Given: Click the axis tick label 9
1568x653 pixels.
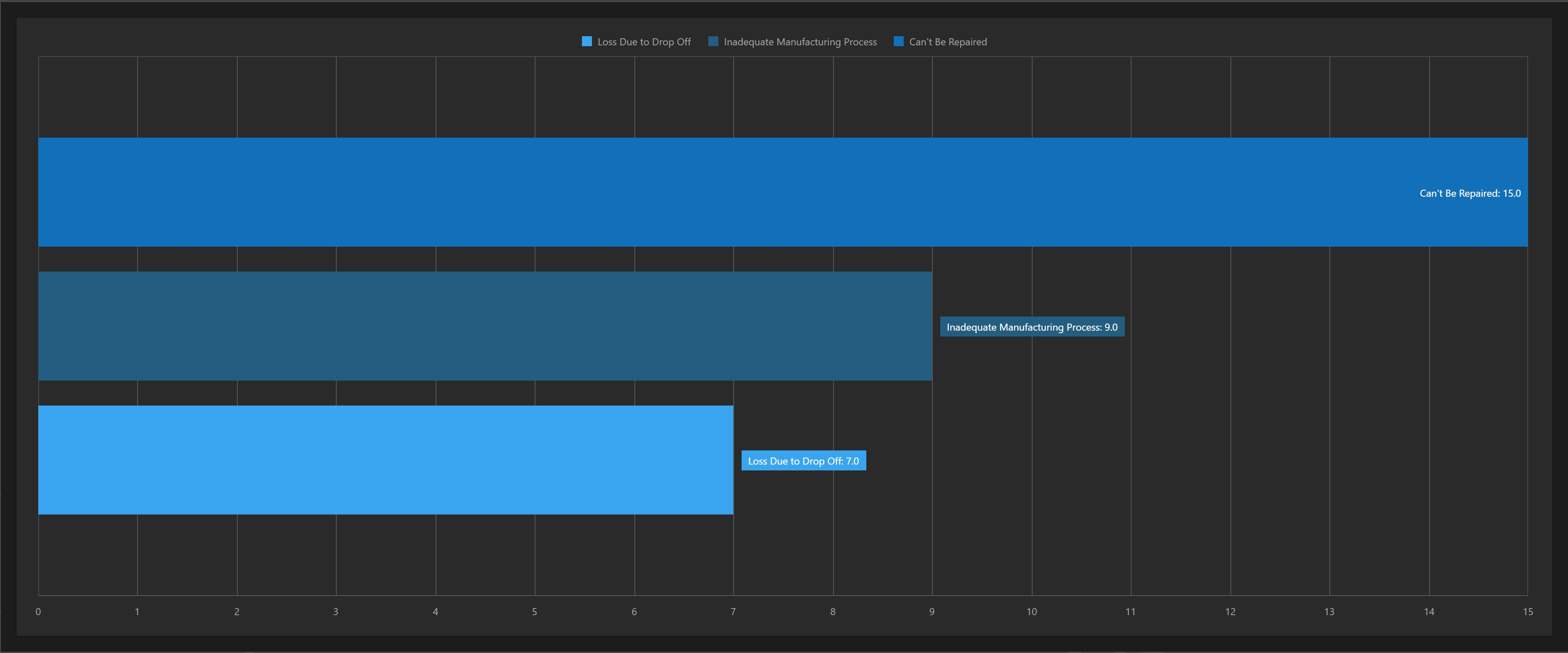Looking at the screenshot, I should click(x=931, y=611).
